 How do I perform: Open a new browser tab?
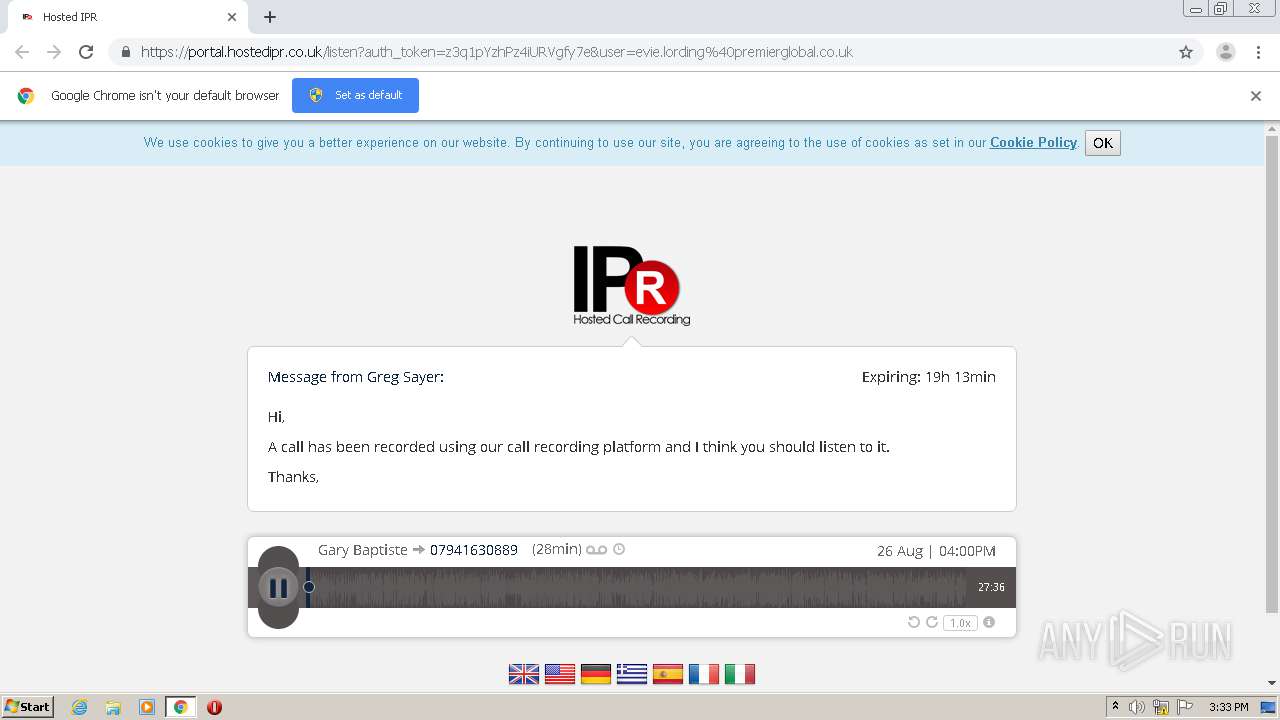pos(270,17)
